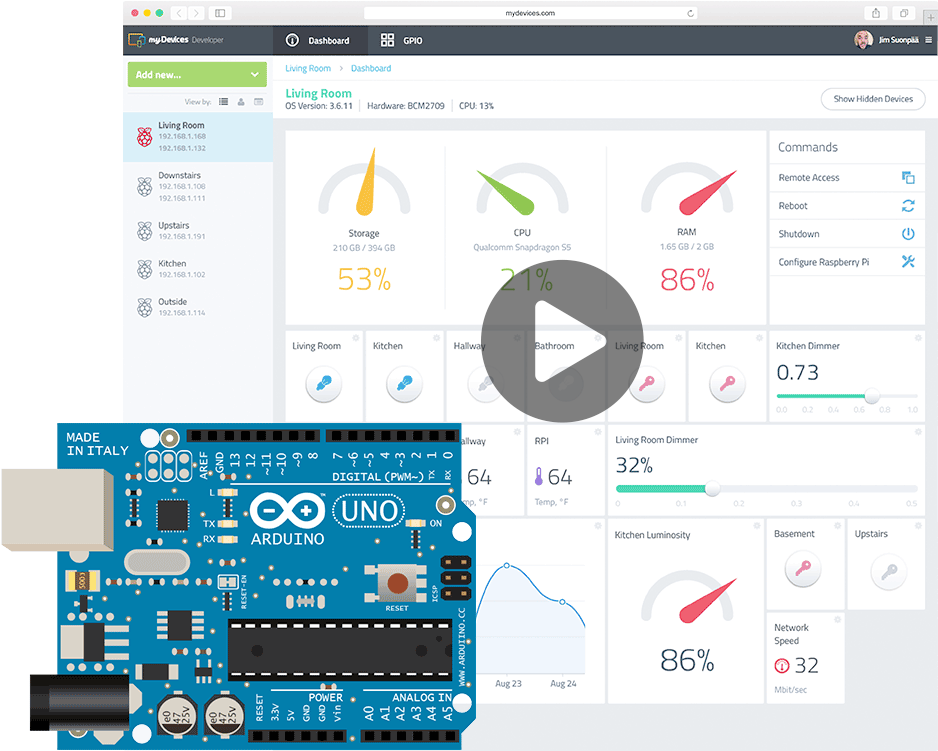The height and width of the screenshot is (751, 938).
Task: Click the "53%" Storage value
Action: click(x=364, y=279)
